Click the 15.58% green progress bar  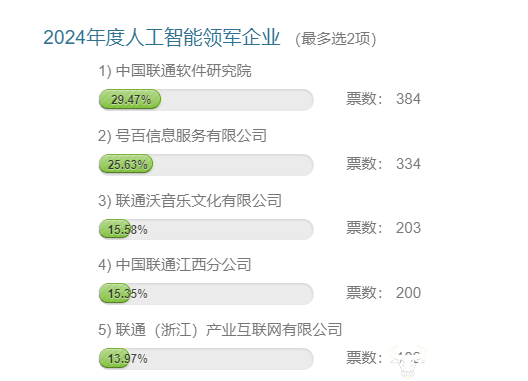[x=114, y=229]
